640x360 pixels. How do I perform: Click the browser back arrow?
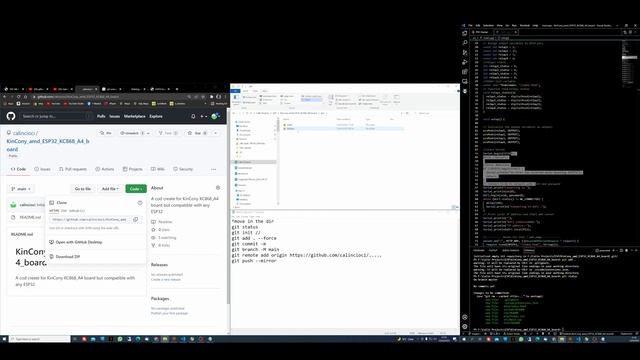[x=5, y=97]
